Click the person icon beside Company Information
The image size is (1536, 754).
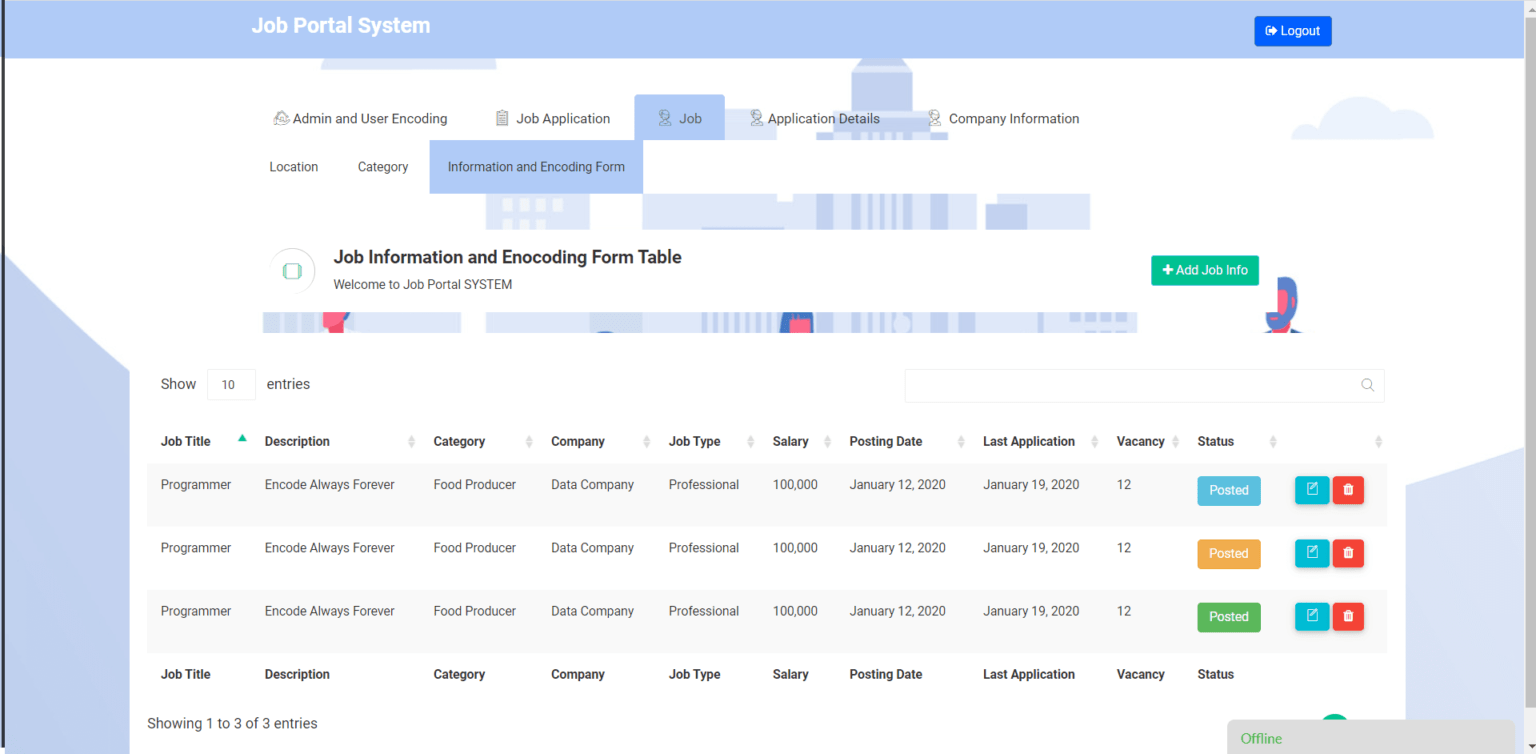(934, 117)
